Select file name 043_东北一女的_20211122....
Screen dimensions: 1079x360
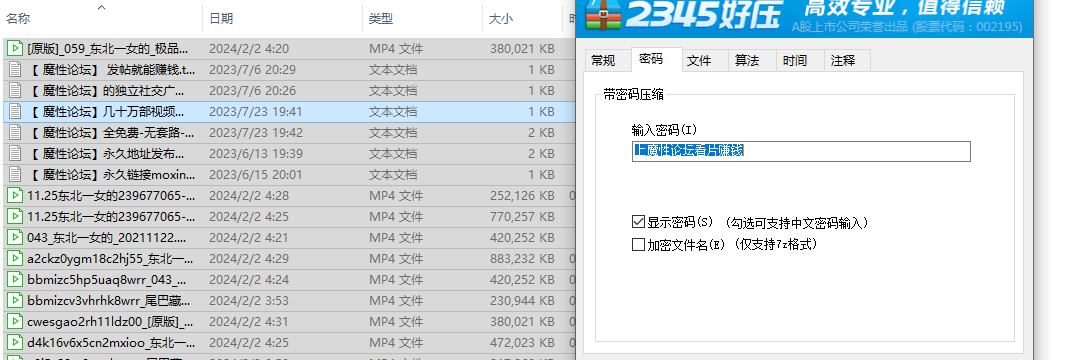[x=107, y=237]
